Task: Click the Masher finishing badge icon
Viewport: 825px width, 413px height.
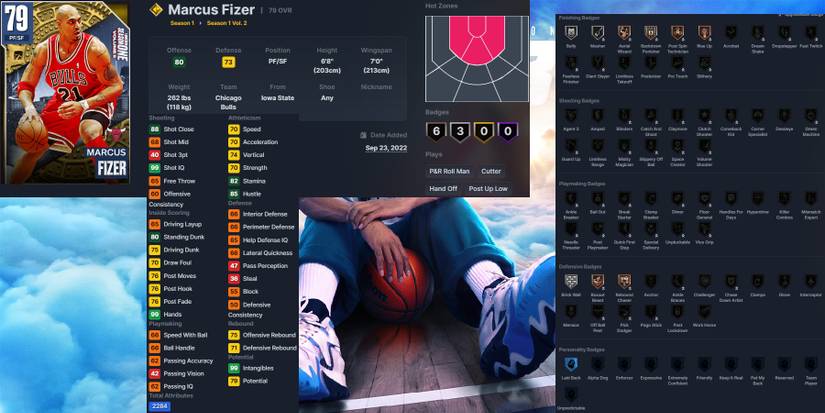Action: pos(597,33)
